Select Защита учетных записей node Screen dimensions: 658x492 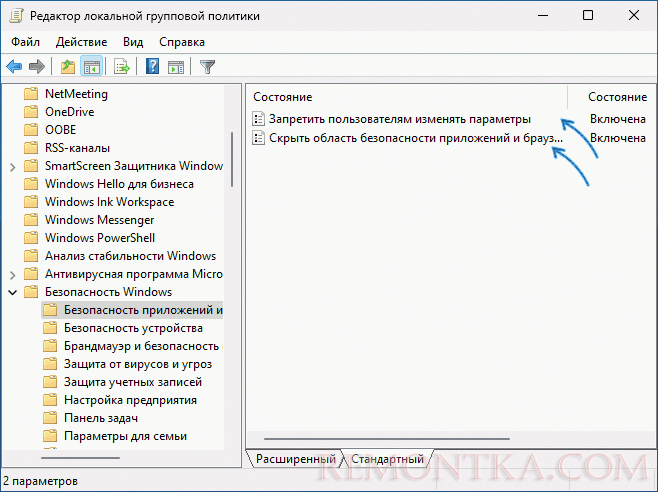(133, 382)
